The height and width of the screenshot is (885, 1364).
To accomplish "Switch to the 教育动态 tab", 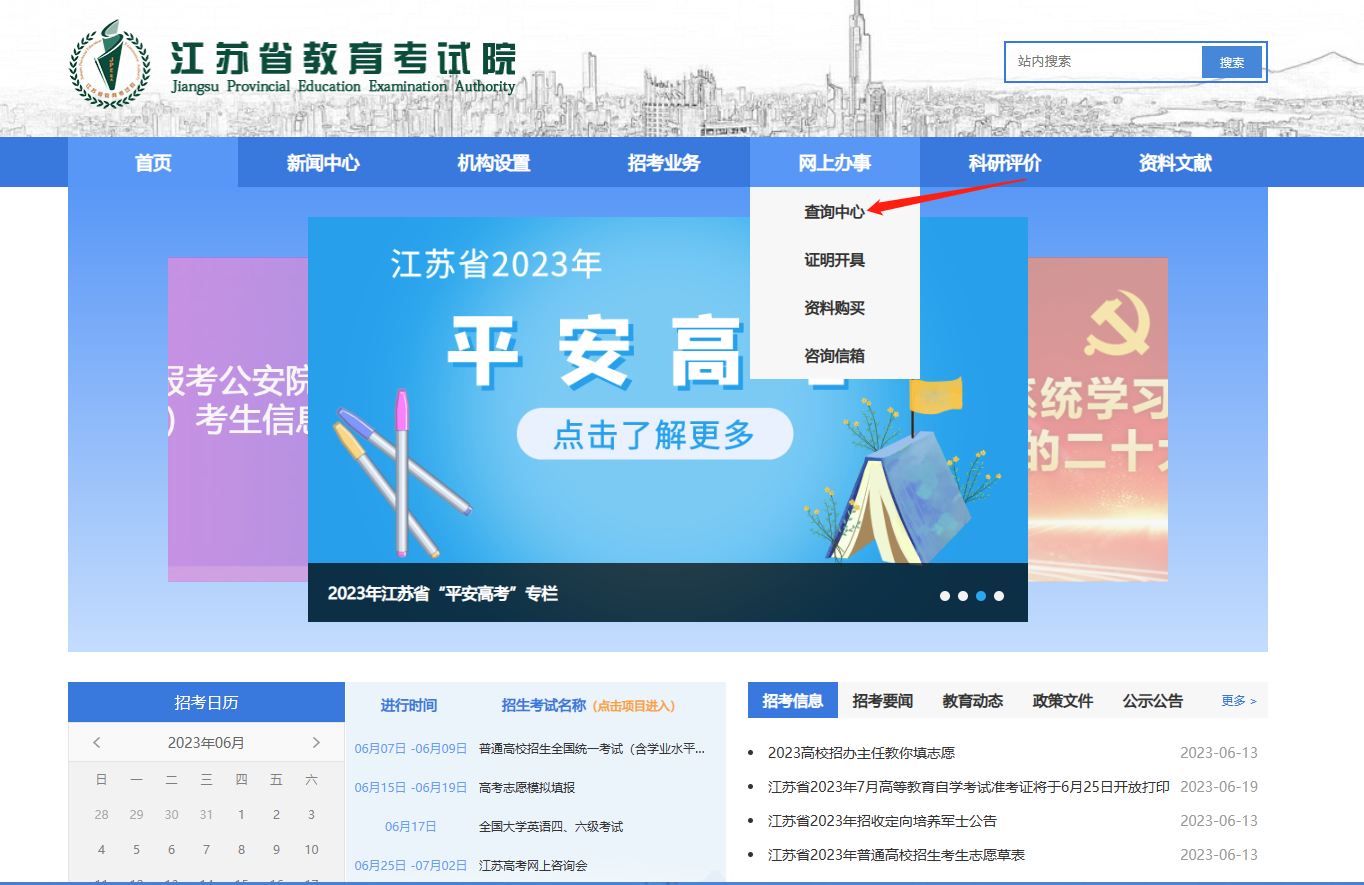I will tap(973, 700).
